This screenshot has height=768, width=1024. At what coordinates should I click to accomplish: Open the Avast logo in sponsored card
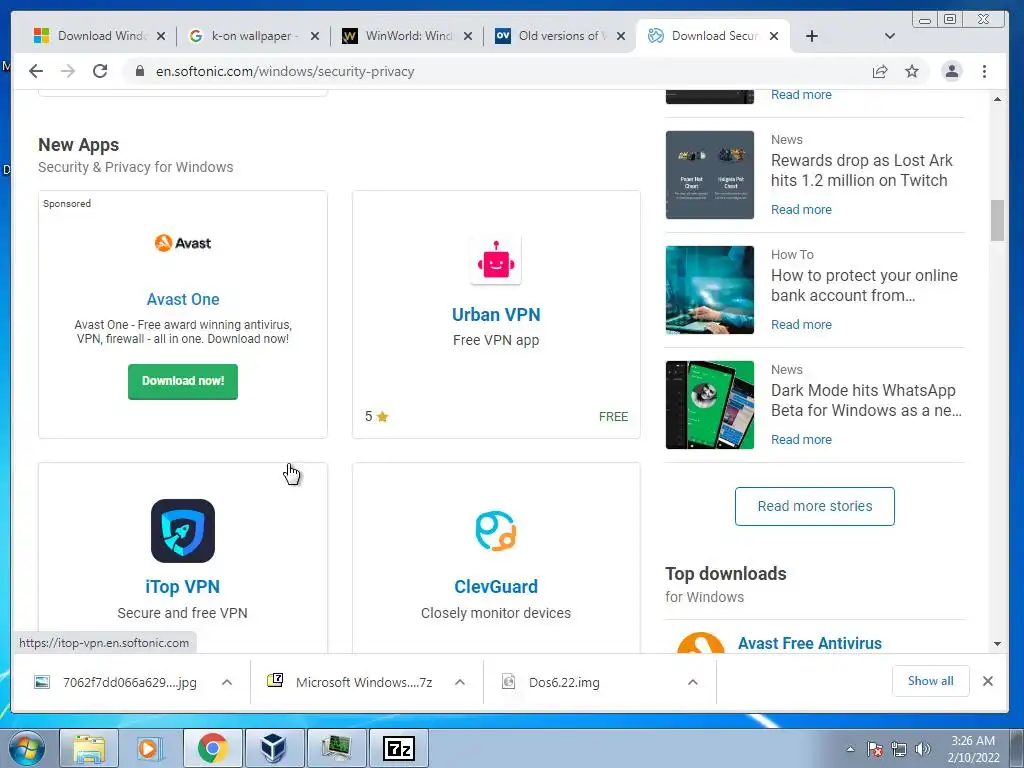pos(183,243)
